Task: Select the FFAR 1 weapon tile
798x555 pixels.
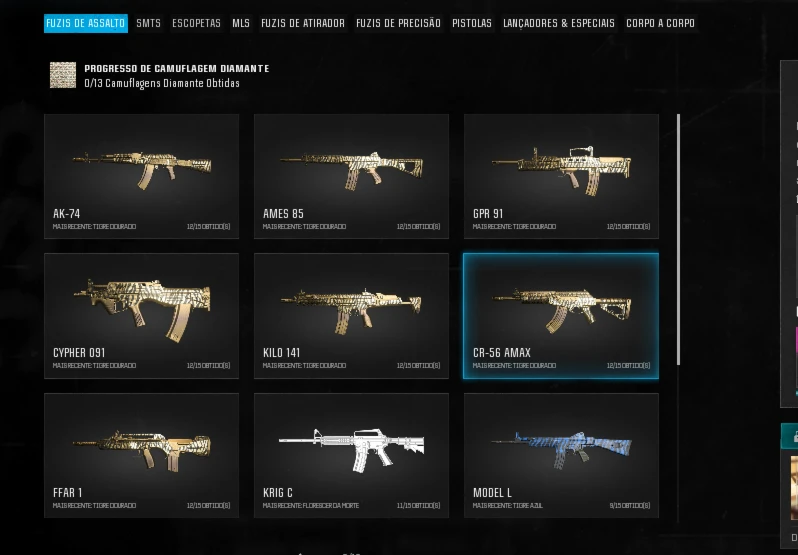Action: [x=141, y=455]
